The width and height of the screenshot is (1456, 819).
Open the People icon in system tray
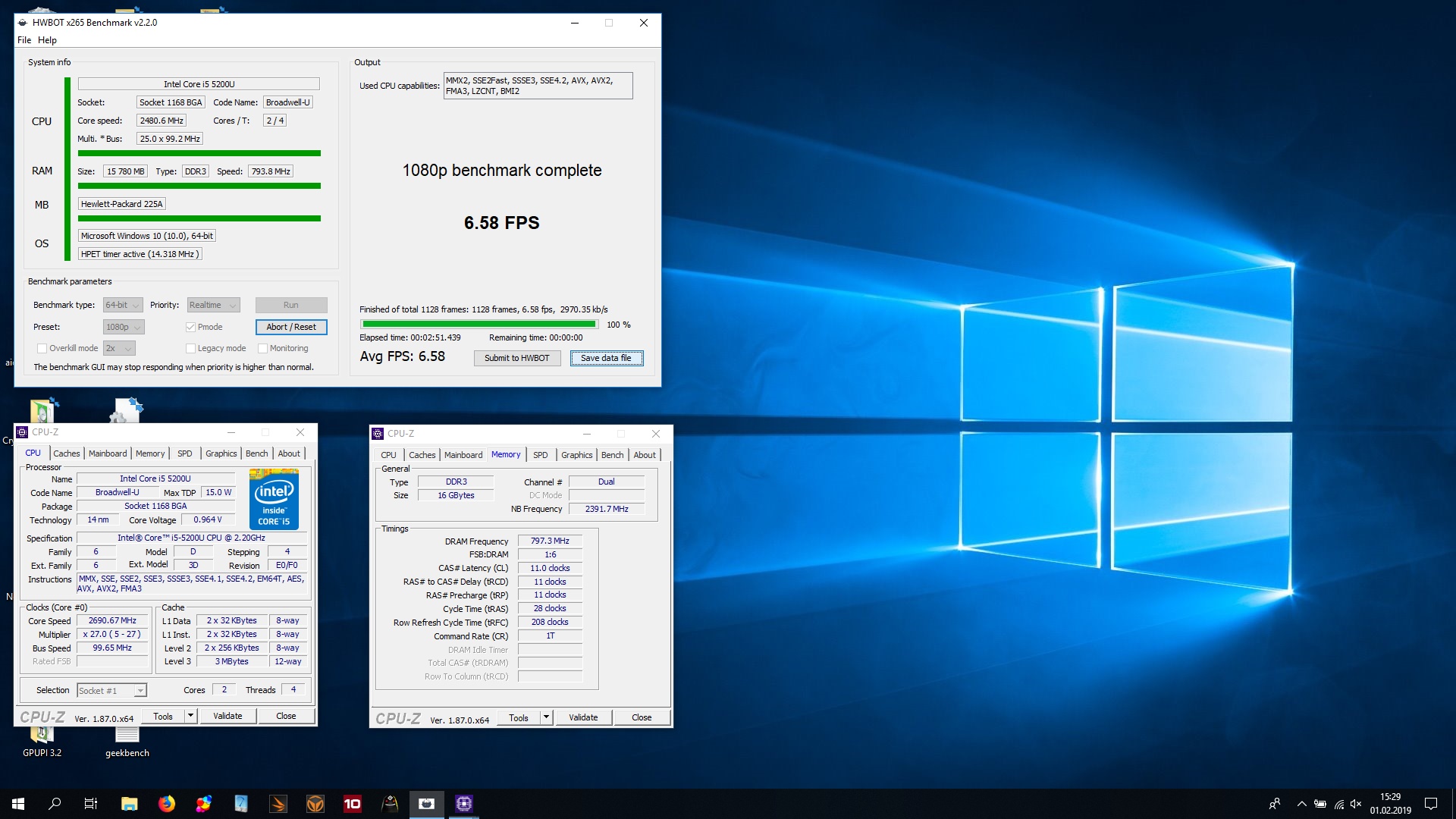(1275, 804)
